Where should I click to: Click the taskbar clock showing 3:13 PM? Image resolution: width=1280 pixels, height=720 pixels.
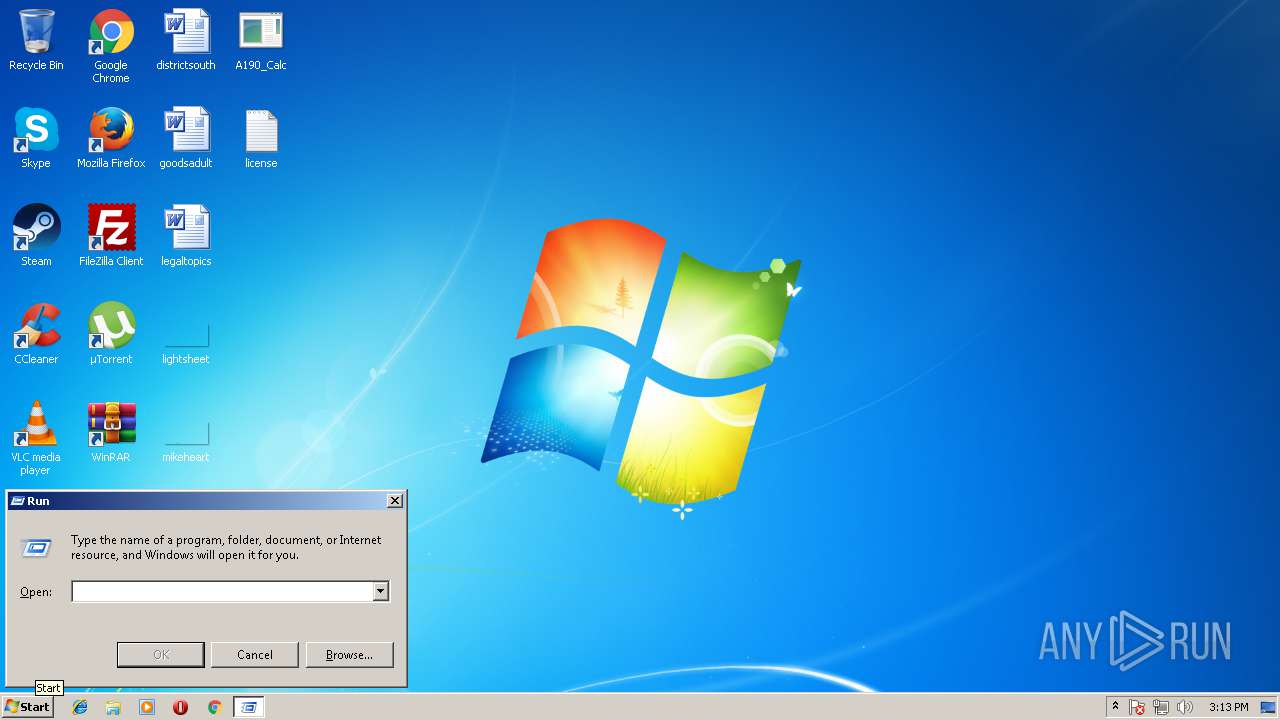pyautogui.click(x=1228, y=707)
